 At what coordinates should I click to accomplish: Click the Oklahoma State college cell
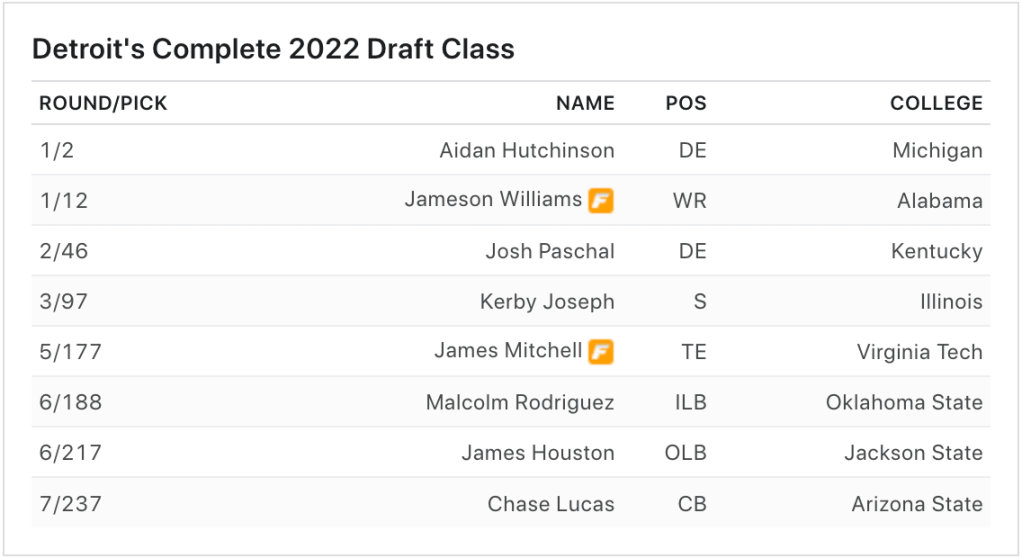[x=904, y=403]
